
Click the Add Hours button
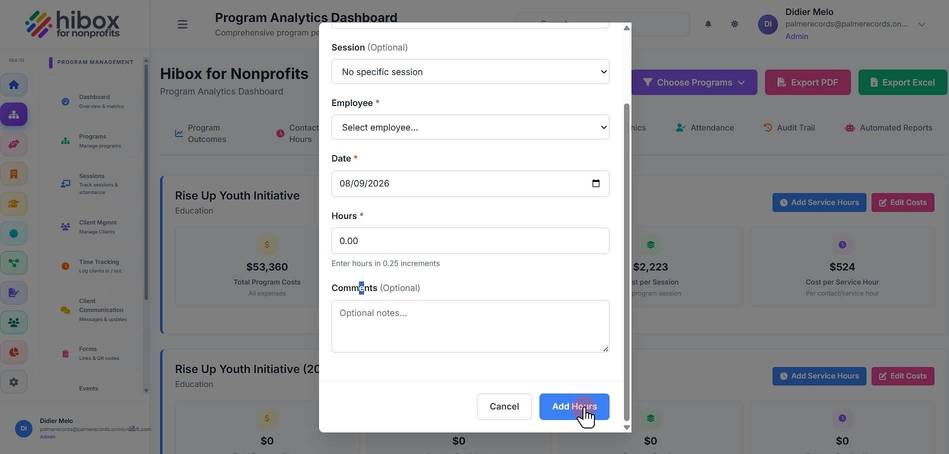574,407
